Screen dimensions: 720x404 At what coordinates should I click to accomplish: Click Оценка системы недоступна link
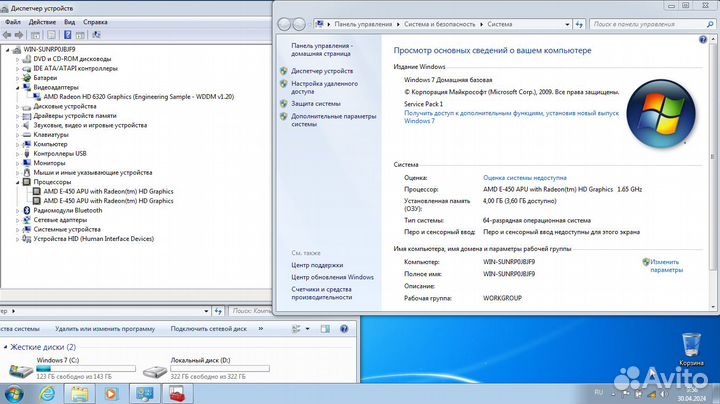click(524, 178)
